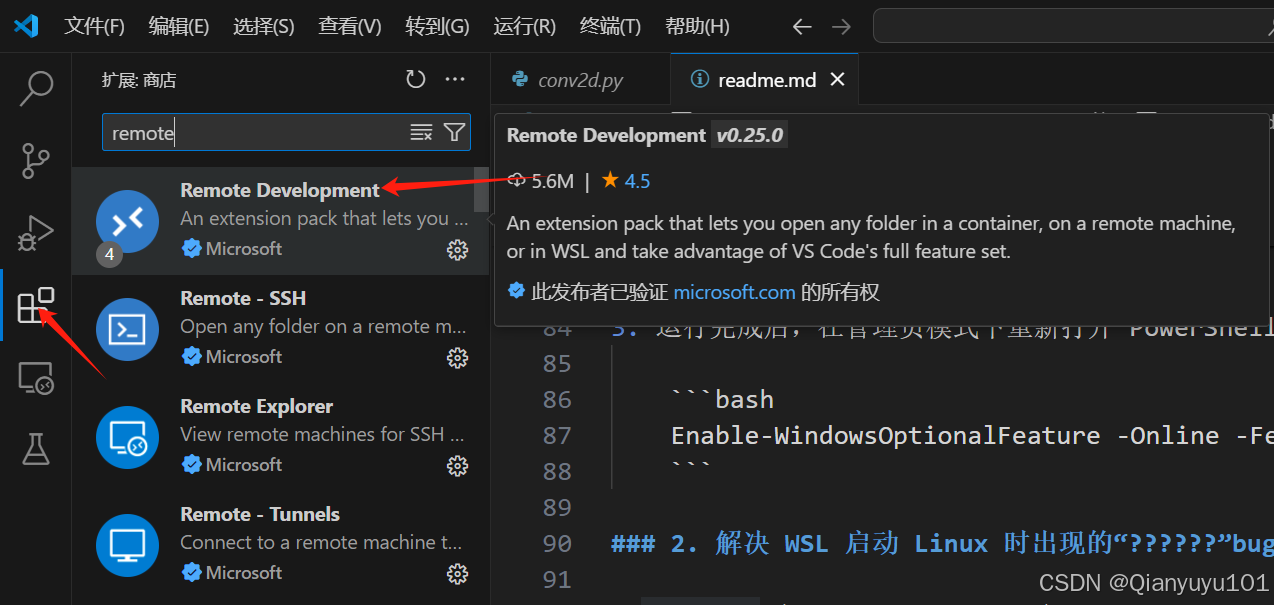The width and height of the screenshot is (1274, 605).
Task: Refresh the extensions list
Action: click(415, 79)
